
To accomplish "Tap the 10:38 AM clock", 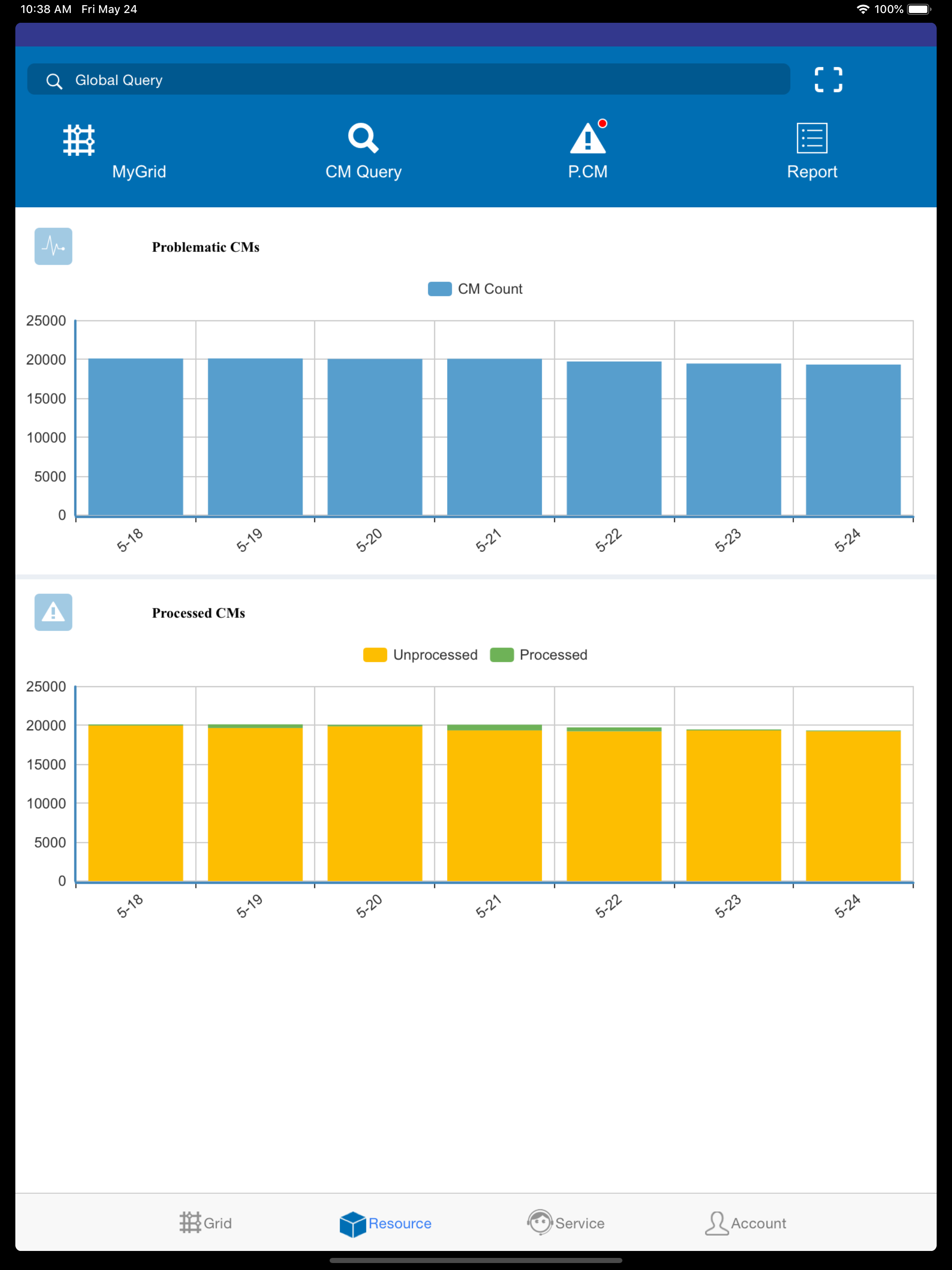I will [x=46, y=9].
